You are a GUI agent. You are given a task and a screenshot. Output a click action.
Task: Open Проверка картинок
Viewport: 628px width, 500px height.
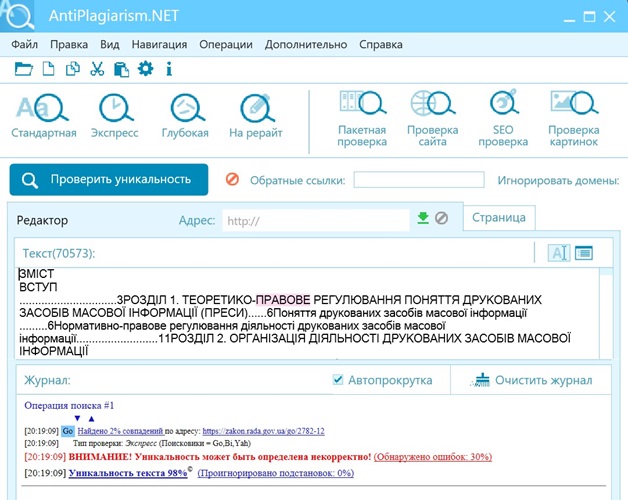pos(574,119)
